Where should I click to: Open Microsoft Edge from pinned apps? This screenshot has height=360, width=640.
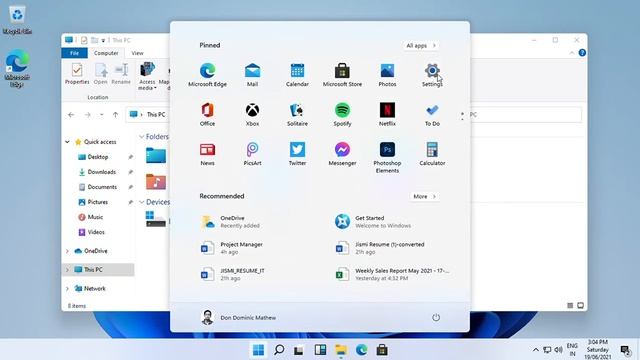pyautogui.click(x=207, y=75)
